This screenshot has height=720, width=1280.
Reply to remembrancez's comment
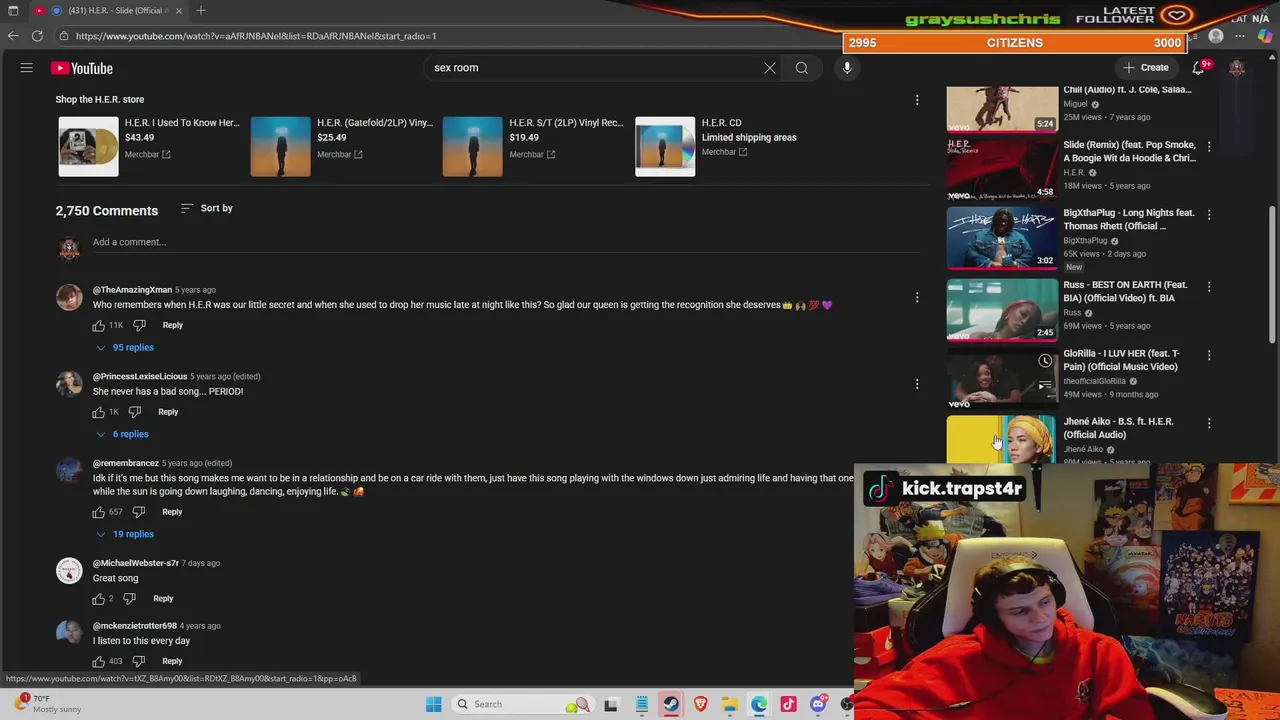click(172, 512)
